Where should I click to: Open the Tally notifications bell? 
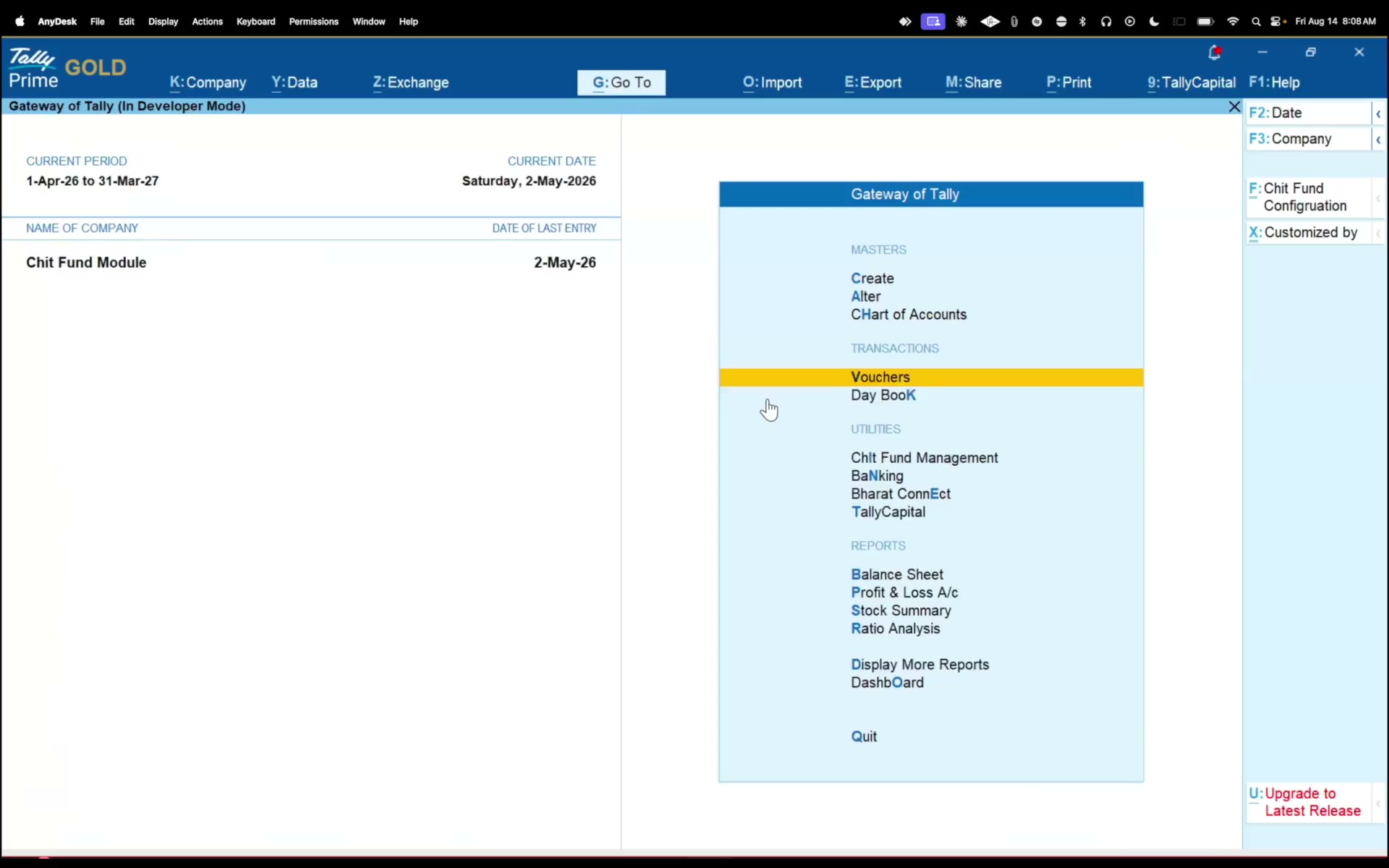(x=1215, y=52)
